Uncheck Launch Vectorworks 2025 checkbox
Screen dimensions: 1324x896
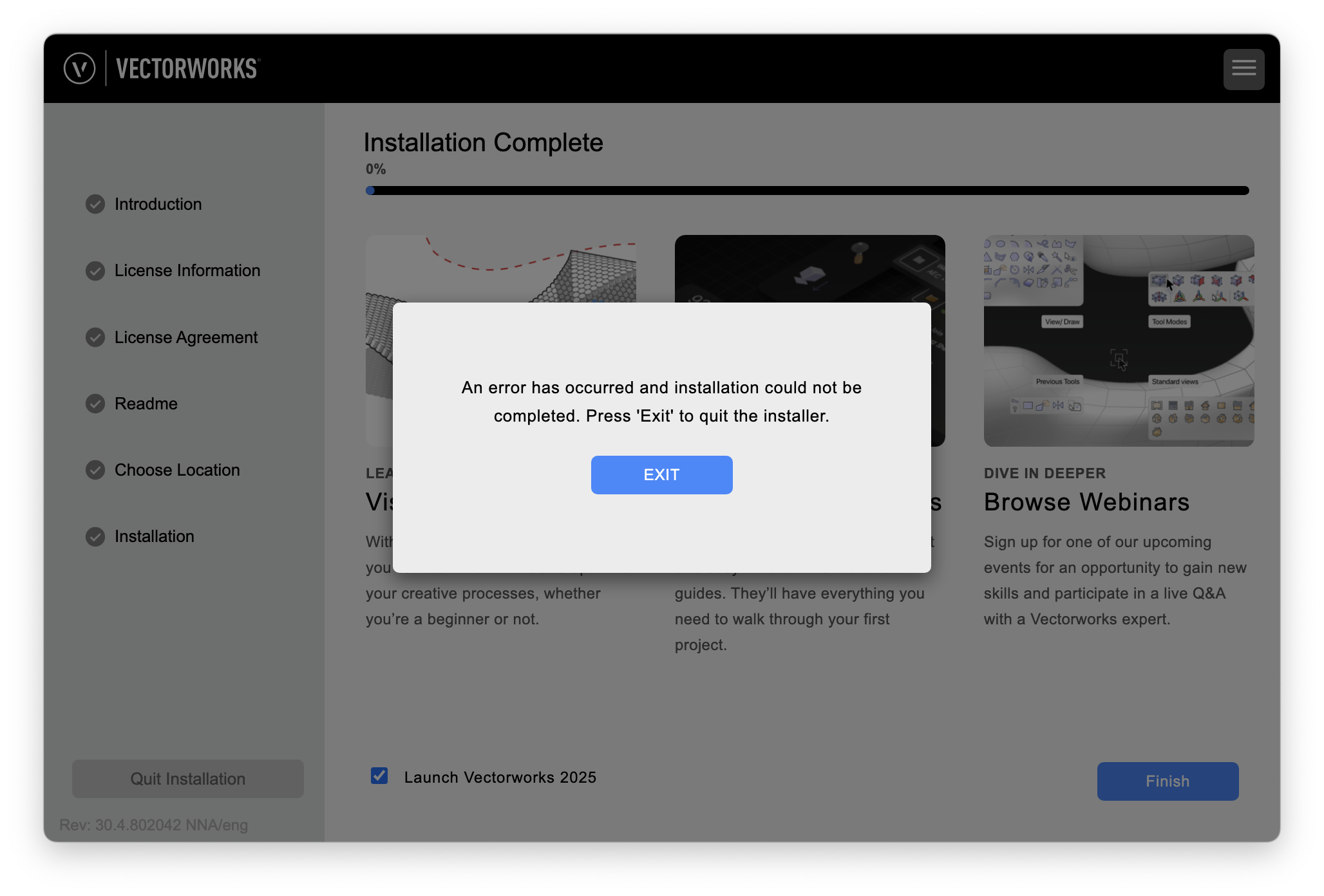click(x=379, y=776)
